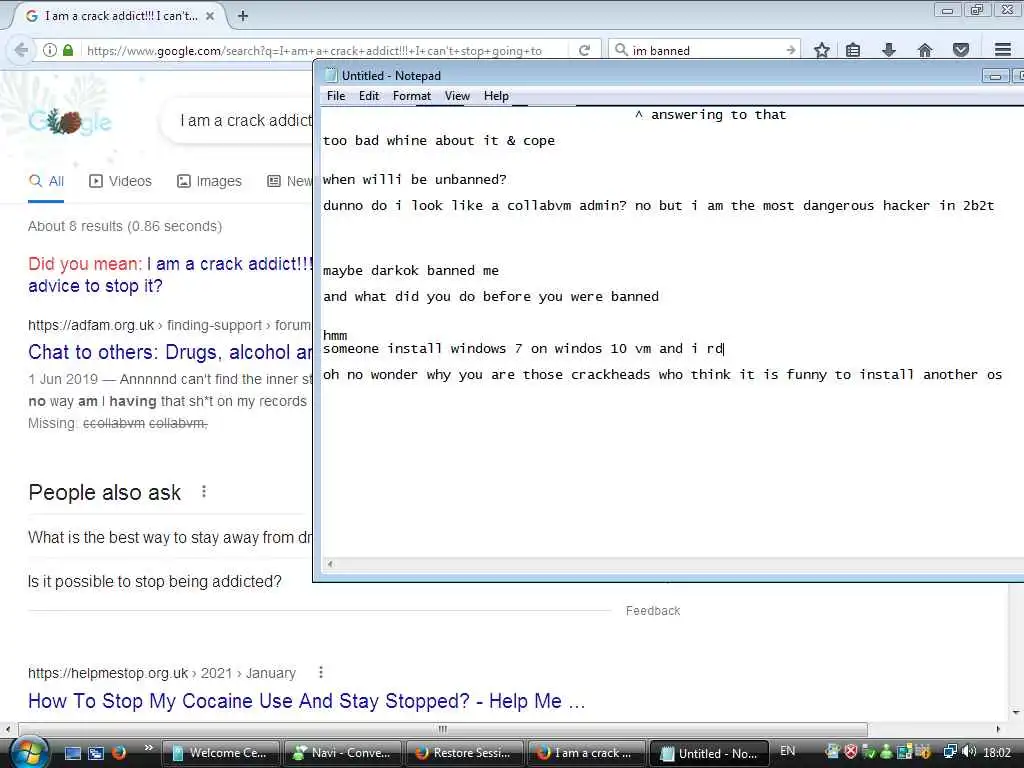Click the EN language indicator
The height and width of the screenshot is (768, 1024).
pyautogui.click(x=788, y=751)
